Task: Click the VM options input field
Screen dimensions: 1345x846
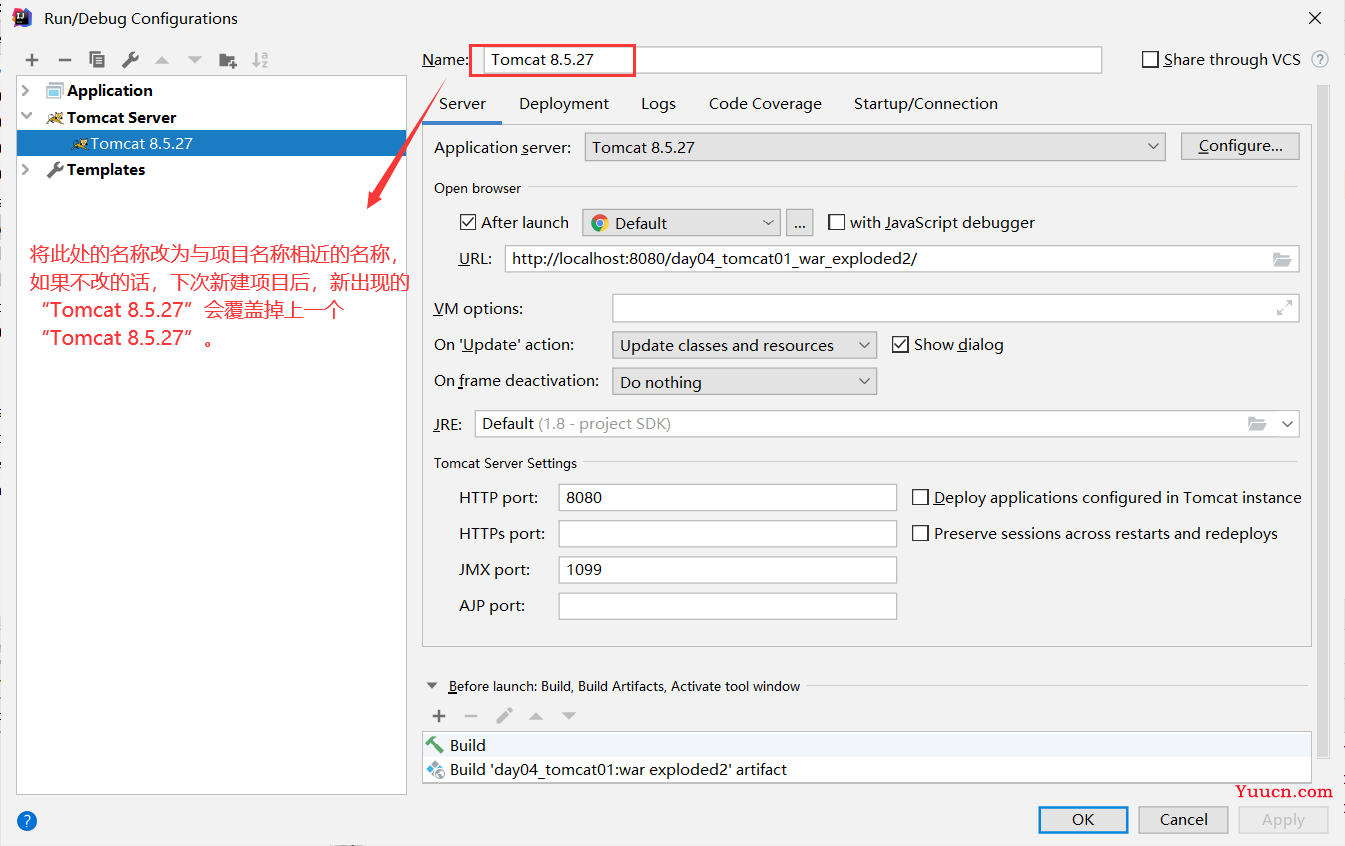Action: click(x=956, y=308)
